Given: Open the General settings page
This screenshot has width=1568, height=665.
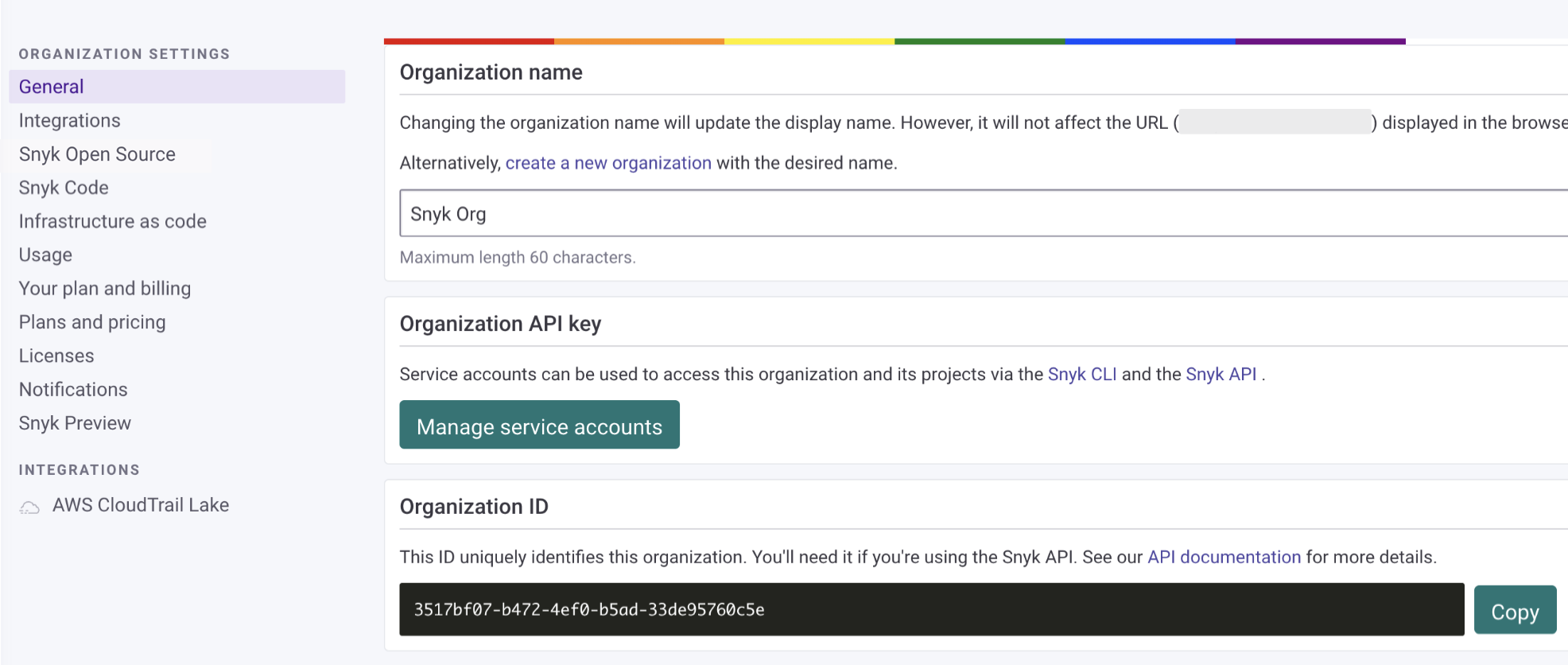Looking at the screenshot, I should [x=177, y=87].
